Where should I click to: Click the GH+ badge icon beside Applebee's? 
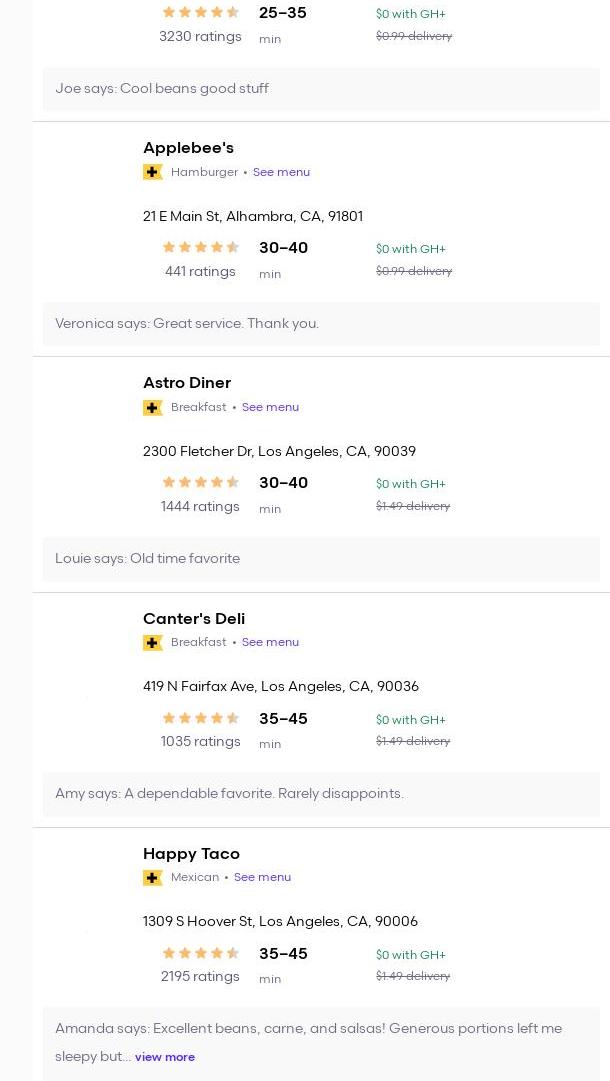(152, 172)
